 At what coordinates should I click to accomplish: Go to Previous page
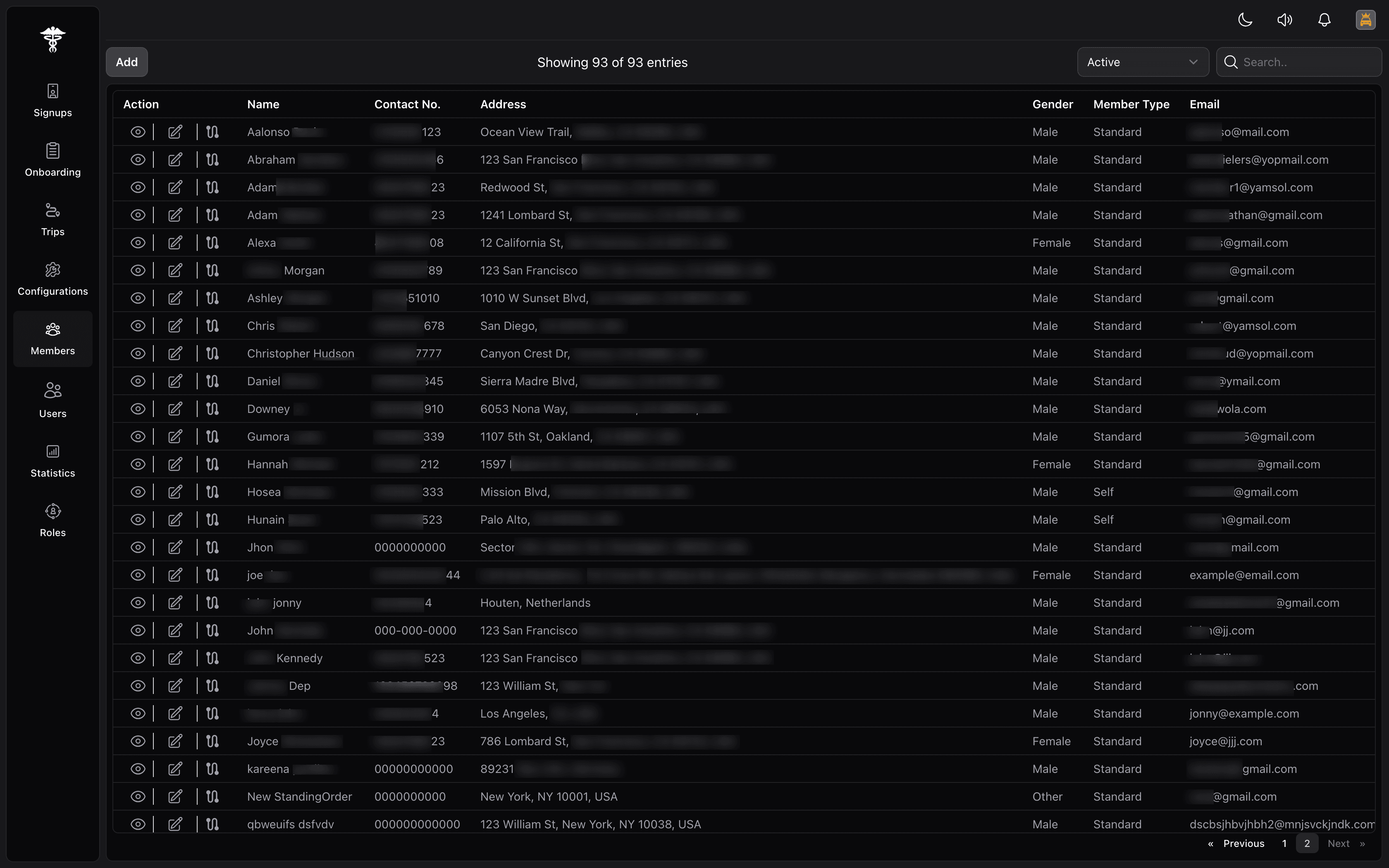[x=1243, y=843]
